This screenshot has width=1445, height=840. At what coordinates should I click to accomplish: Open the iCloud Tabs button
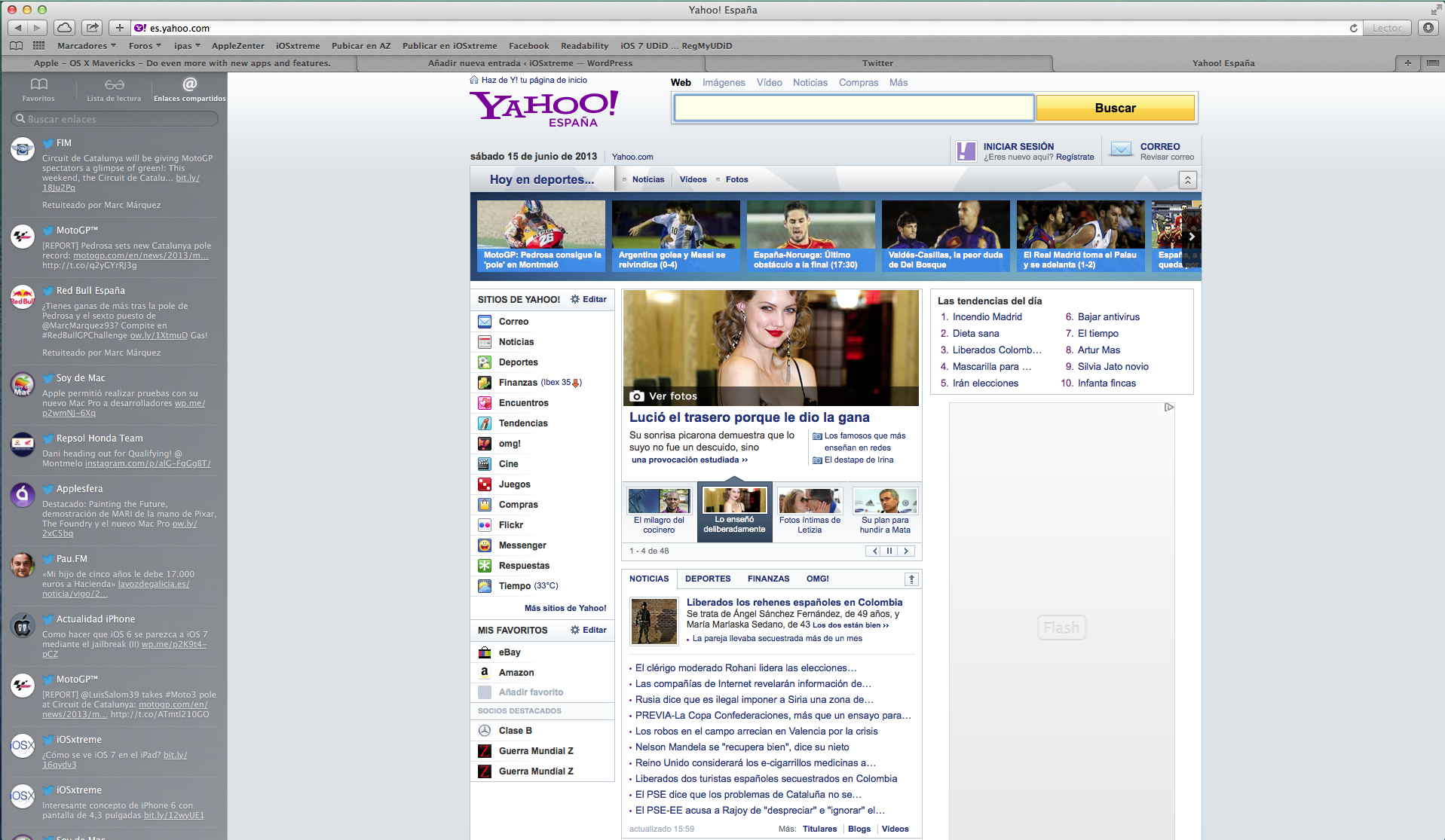[x=65, y=28]
